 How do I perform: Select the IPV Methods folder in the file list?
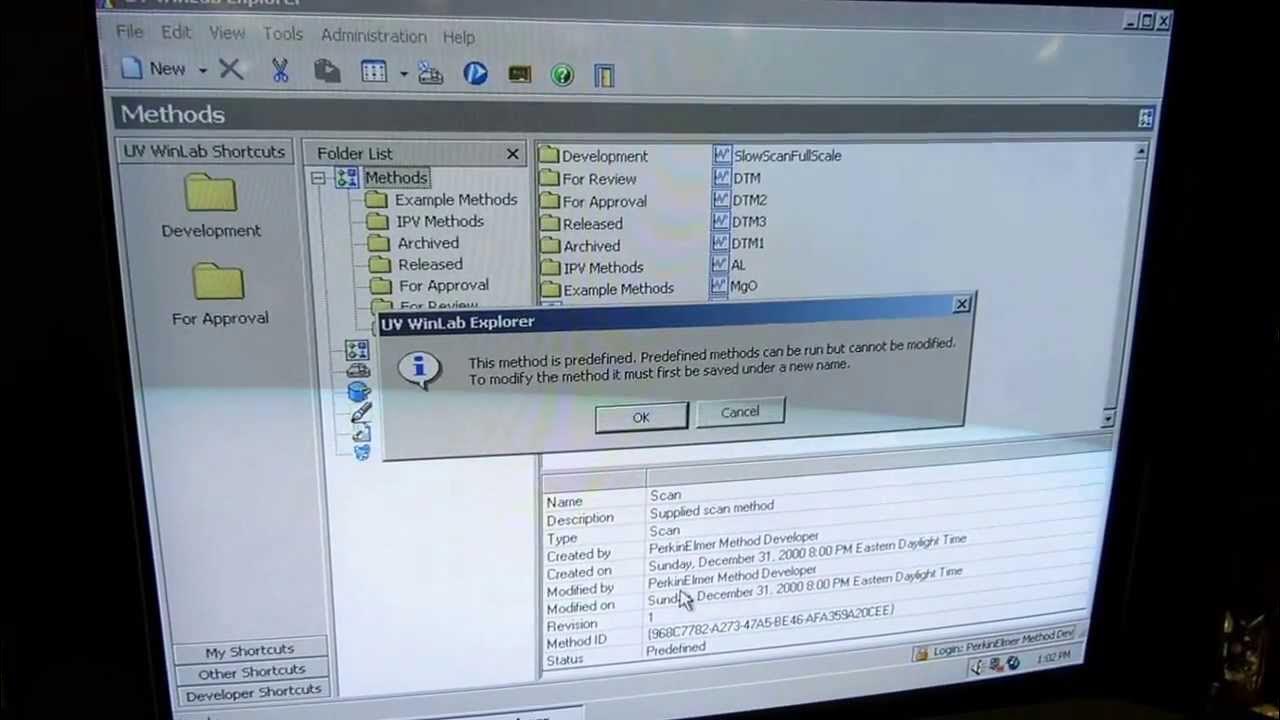click(x=603, y=267)
